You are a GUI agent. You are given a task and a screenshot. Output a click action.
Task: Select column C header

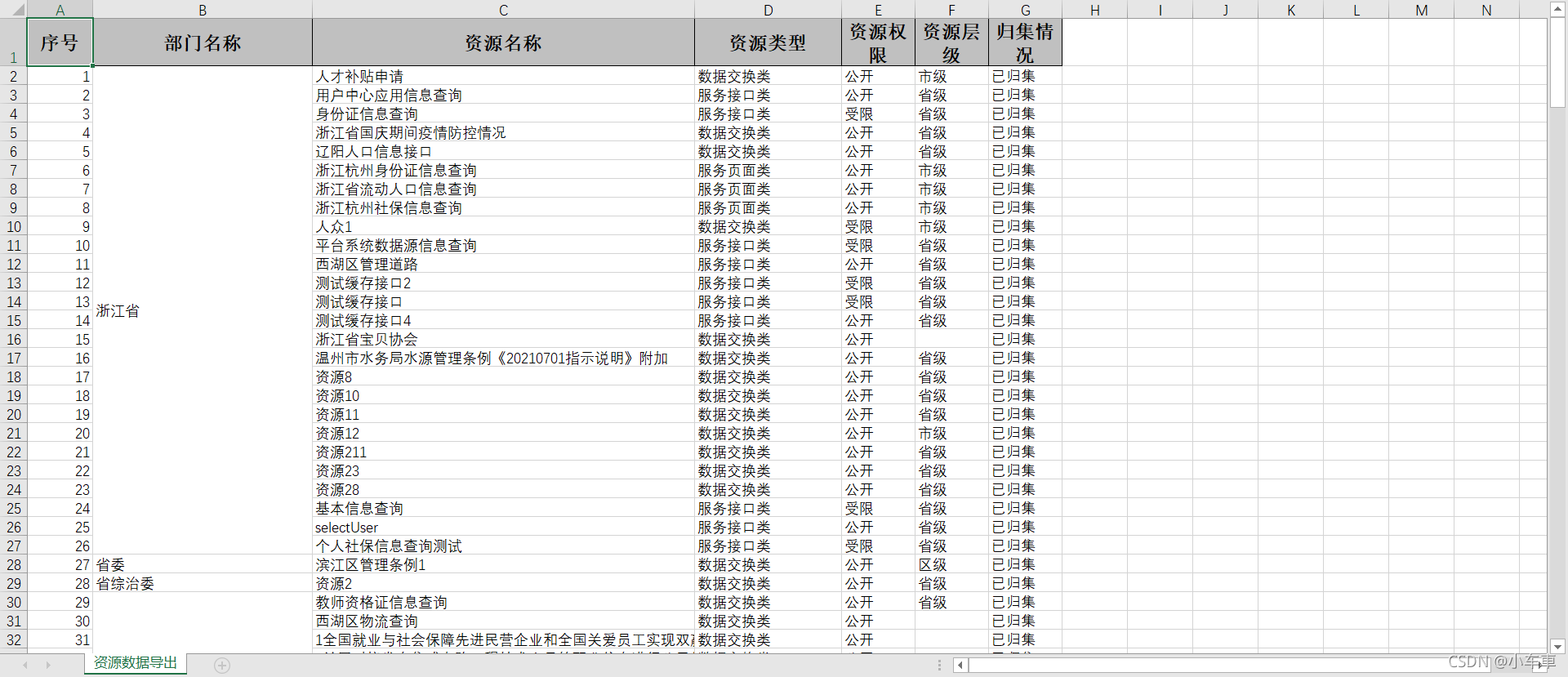503,9
